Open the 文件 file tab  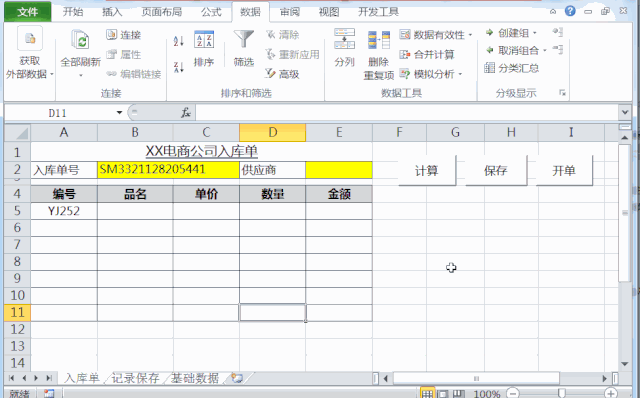[28, 12]
